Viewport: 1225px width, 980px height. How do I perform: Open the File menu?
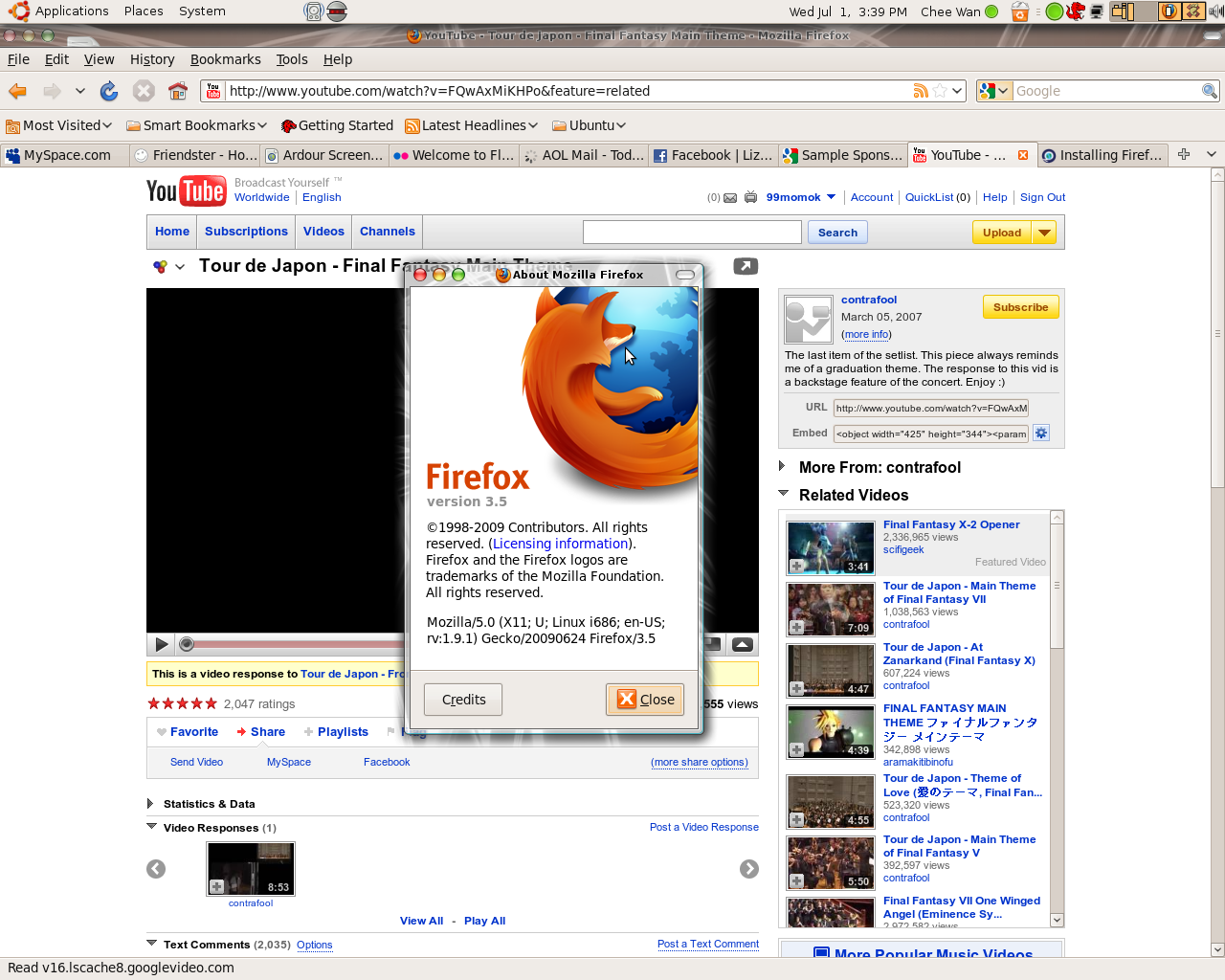[x=18, y=59]
